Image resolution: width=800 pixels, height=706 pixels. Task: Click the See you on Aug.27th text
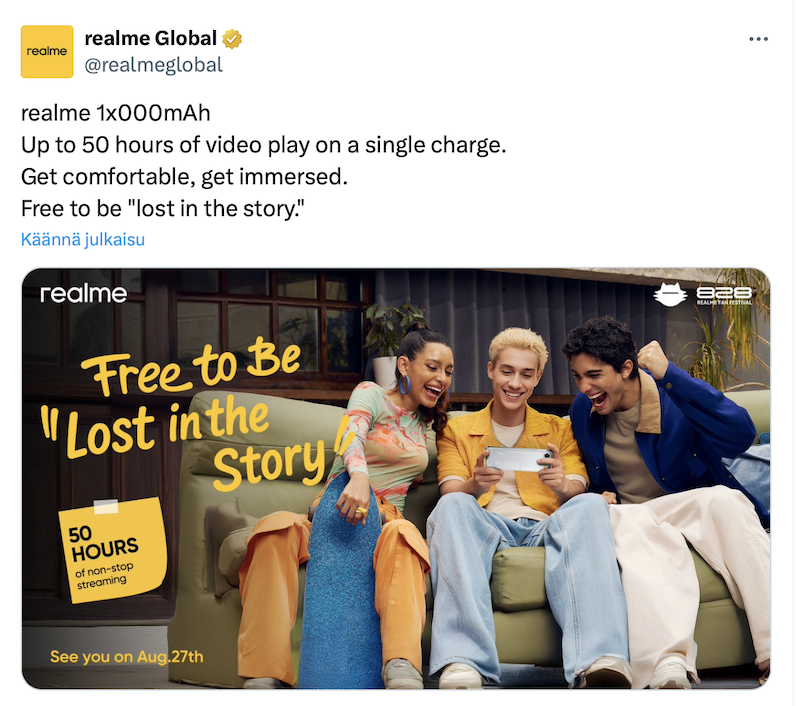(127, 657)
